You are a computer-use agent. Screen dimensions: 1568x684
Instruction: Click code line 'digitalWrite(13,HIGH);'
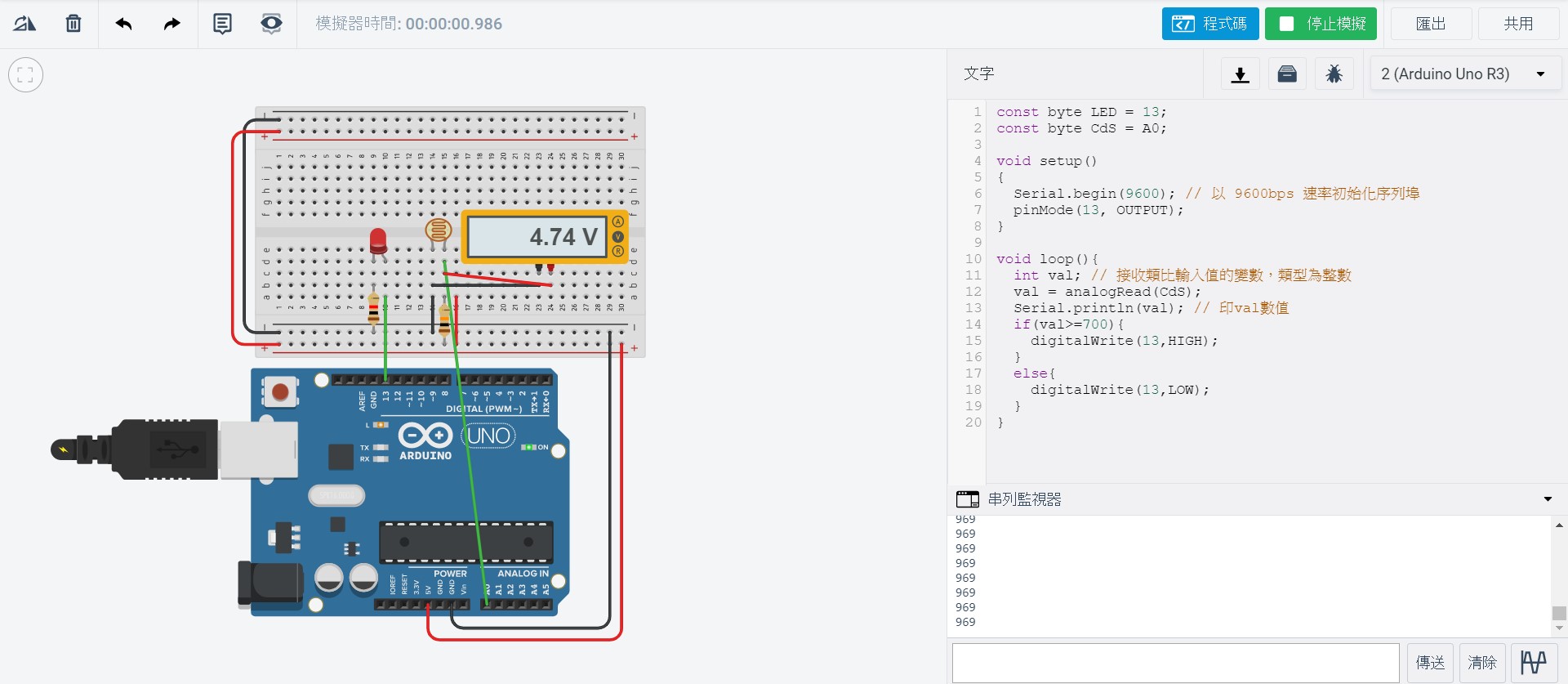1124,341
